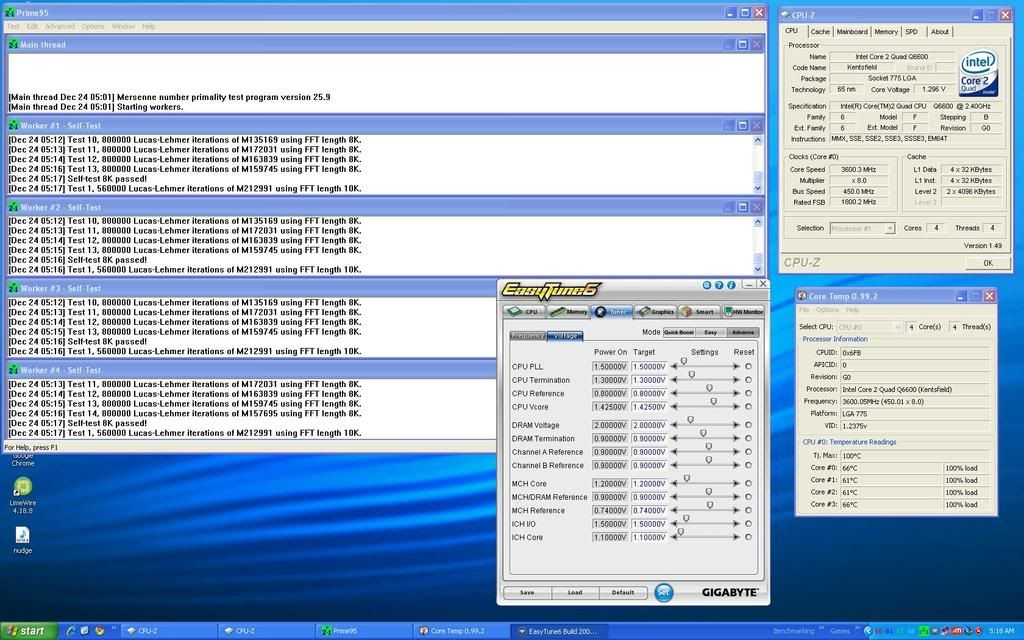Decrease CPU Vcore with the left arrow

674,407
